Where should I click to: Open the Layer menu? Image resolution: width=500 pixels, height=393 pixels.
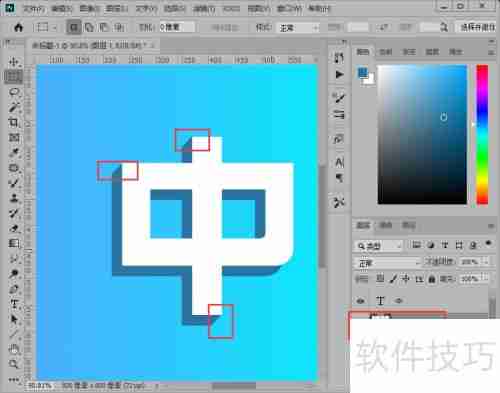116,9
